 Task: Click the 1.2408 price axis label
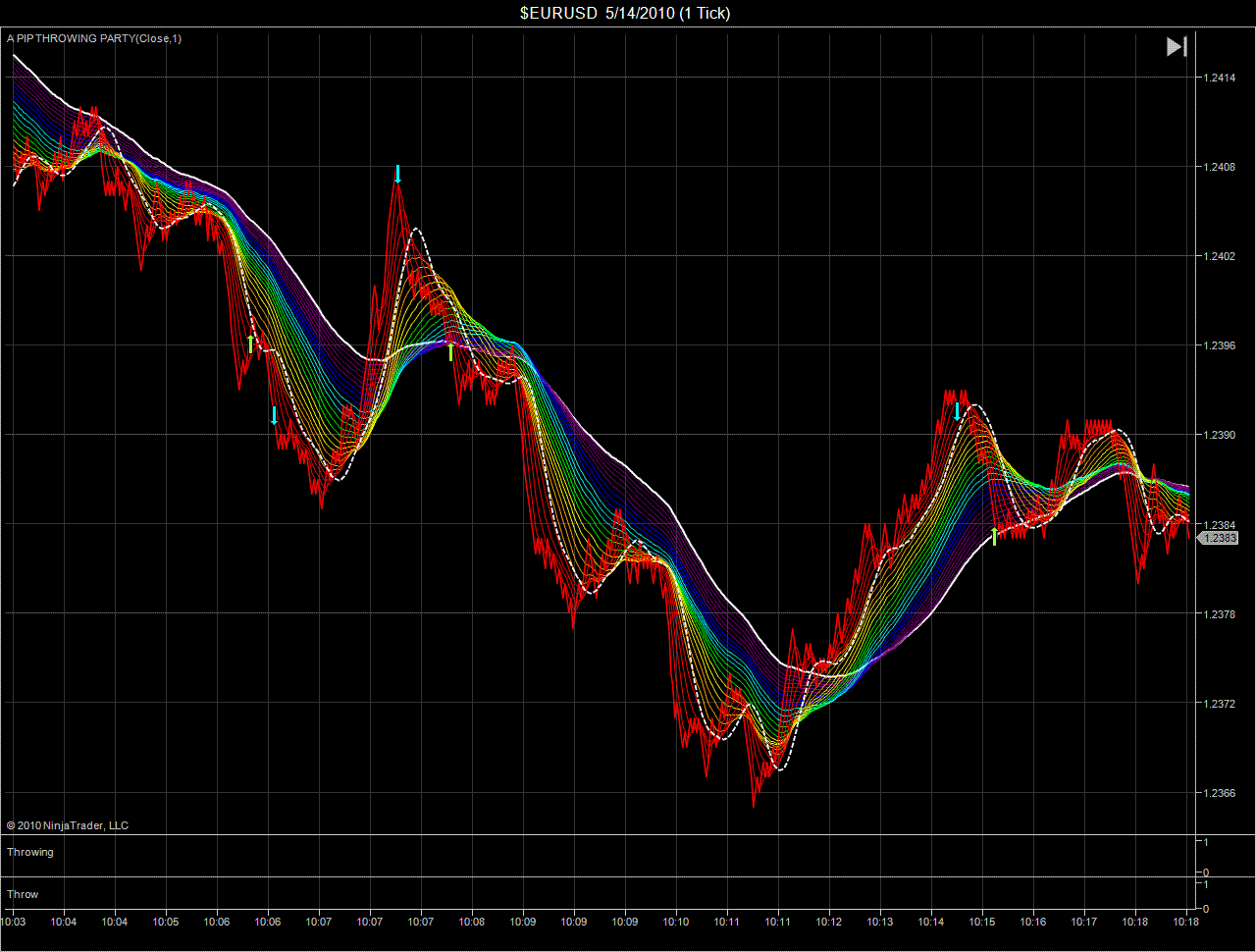point(1220,167)
